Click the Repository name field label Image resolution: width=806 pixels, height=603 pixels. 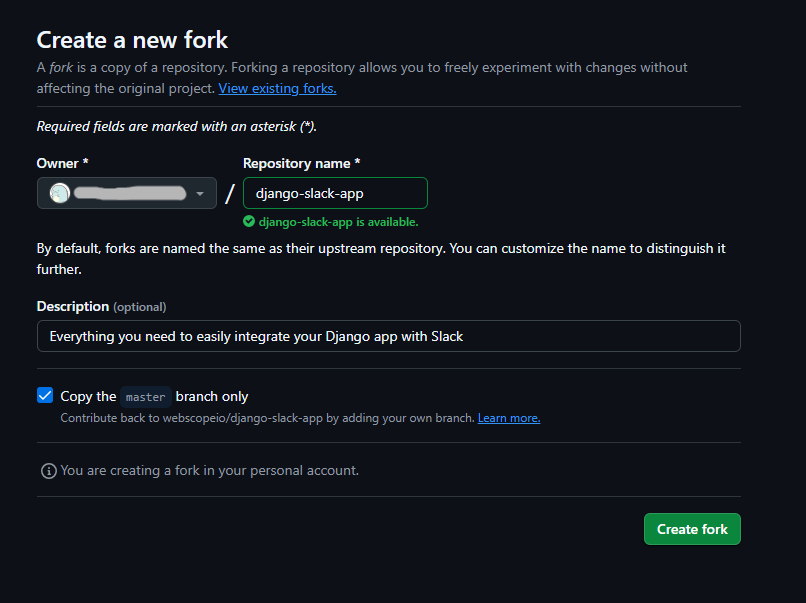pyautogui.click(x=301, y=163)
